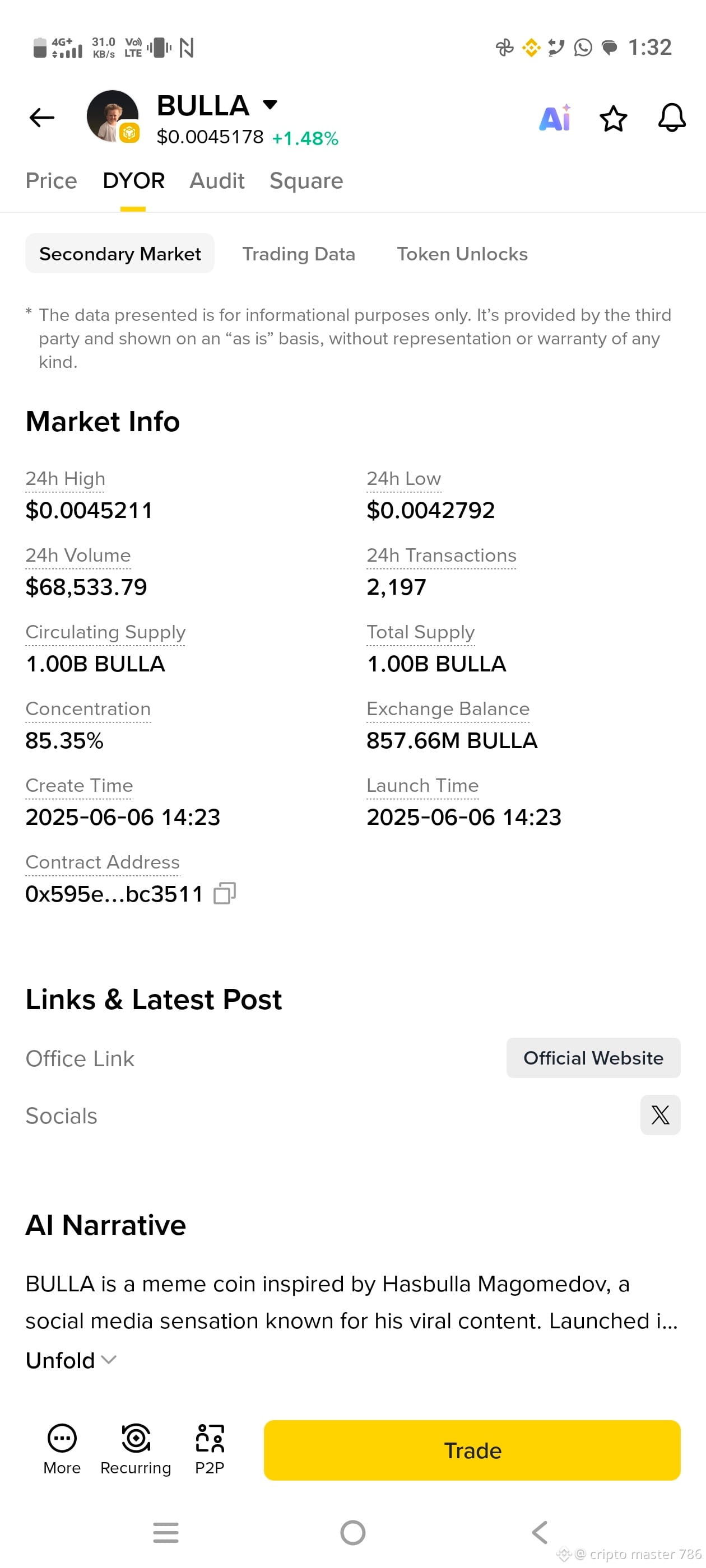Expand the BULLA token dropdown arrow

[270, 105]
